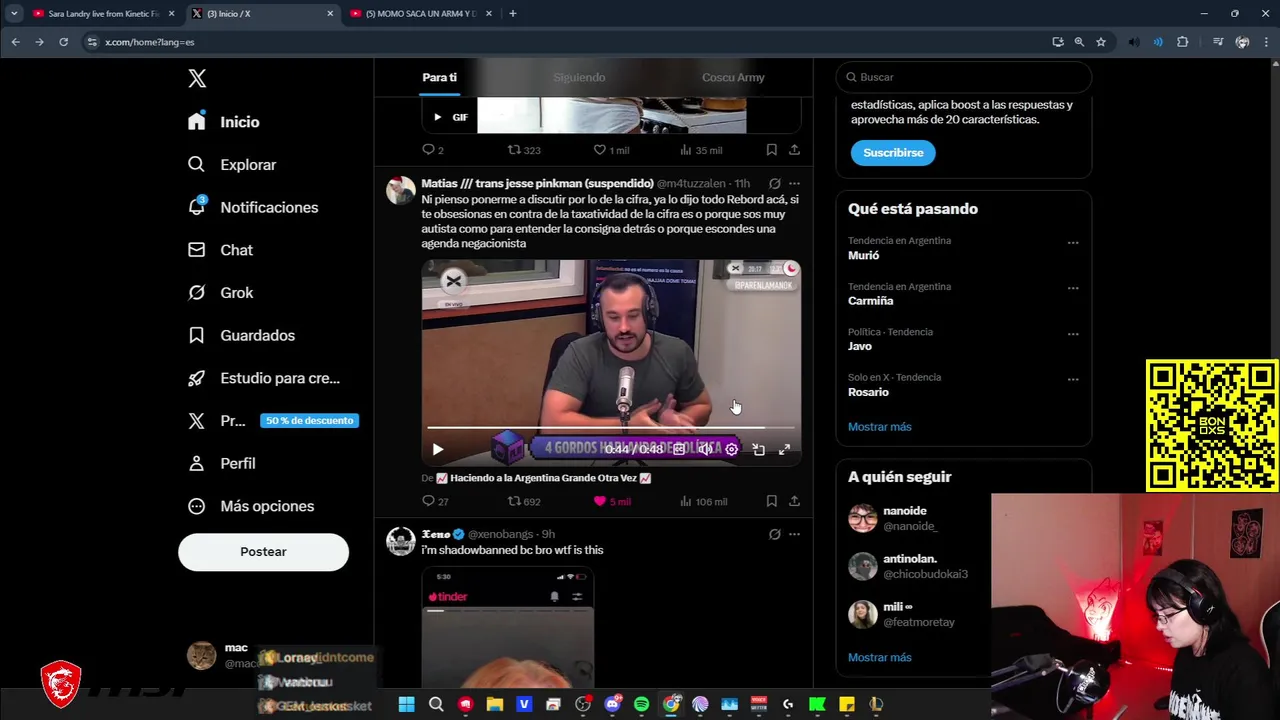1280x720 pixels.
Task: Reload the page in Chrome
Action: point(63,42)
